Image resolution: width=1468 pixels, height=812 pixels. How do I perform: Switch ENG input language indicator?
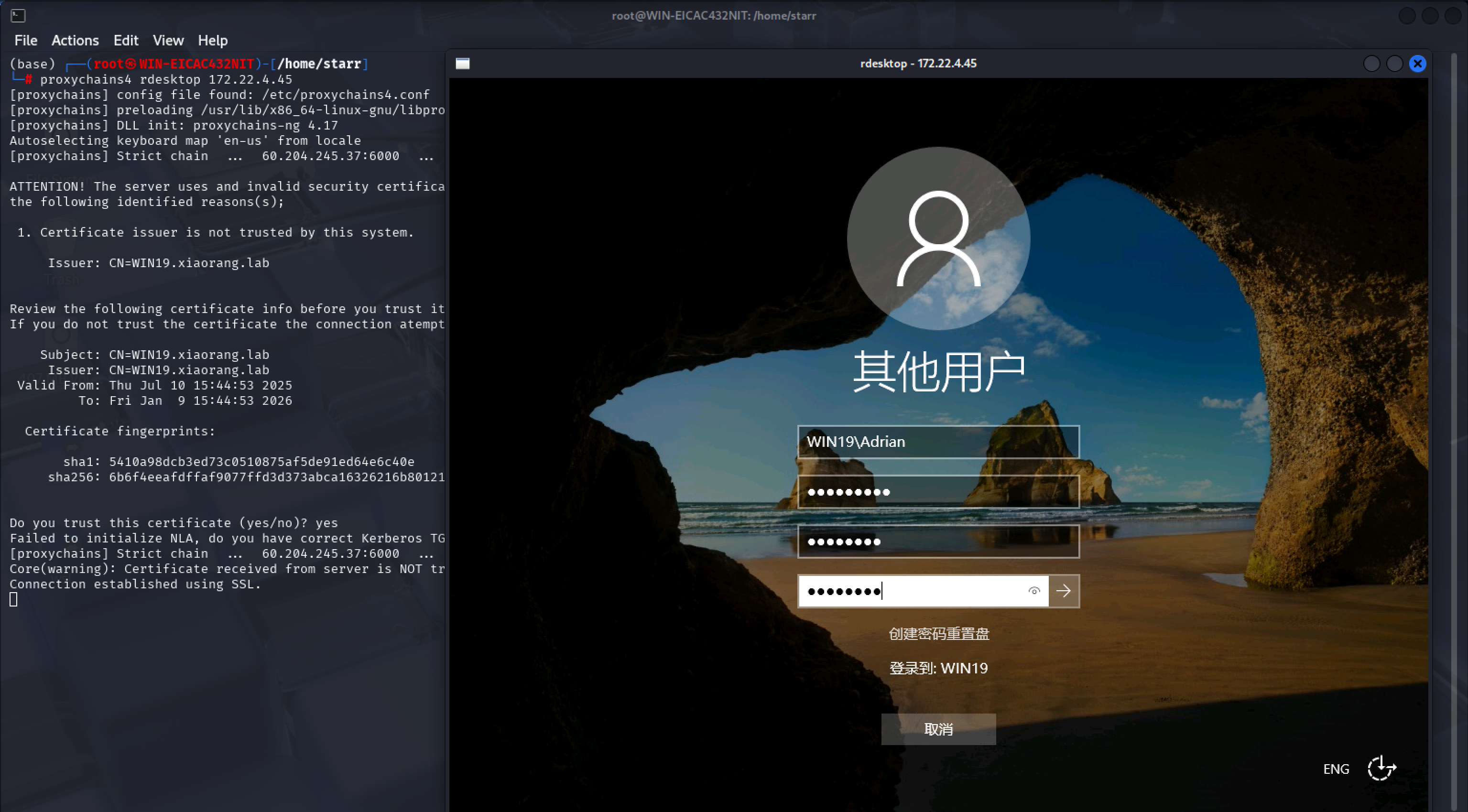[1336, 769]
